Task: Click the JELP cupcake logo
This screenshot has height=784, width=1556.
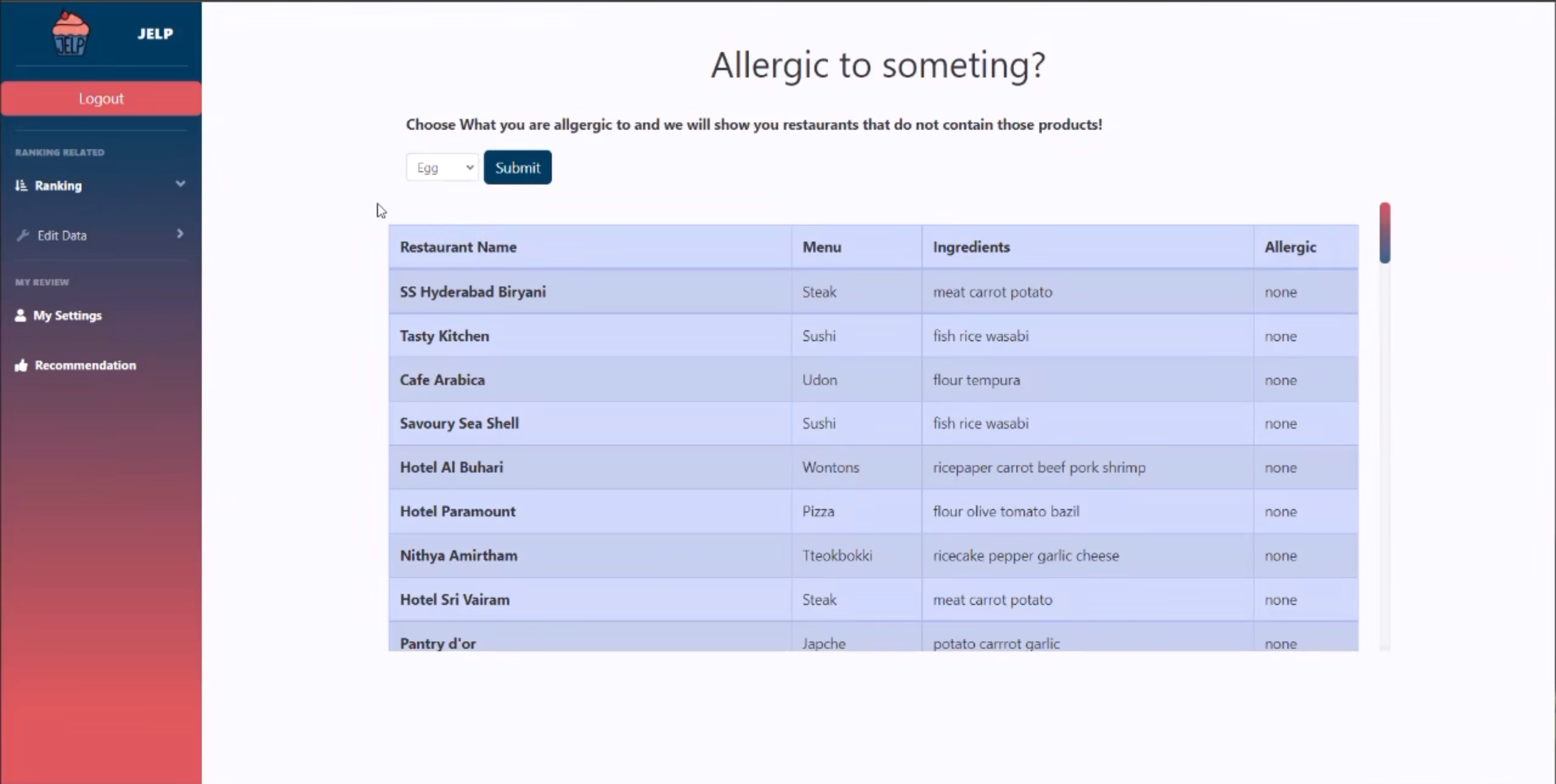Action: tap(71, 33)
